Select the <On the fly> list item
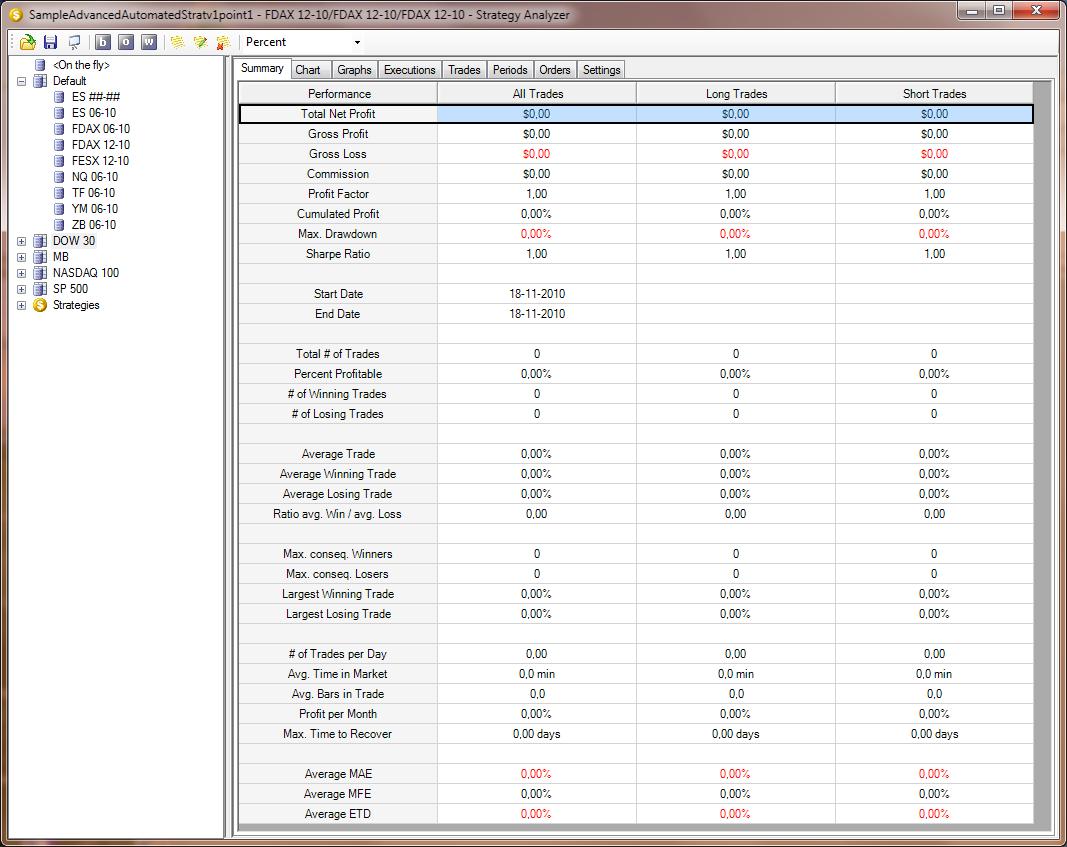The image size is (1067, 847). pyautogui.click(x=81, y=65)
